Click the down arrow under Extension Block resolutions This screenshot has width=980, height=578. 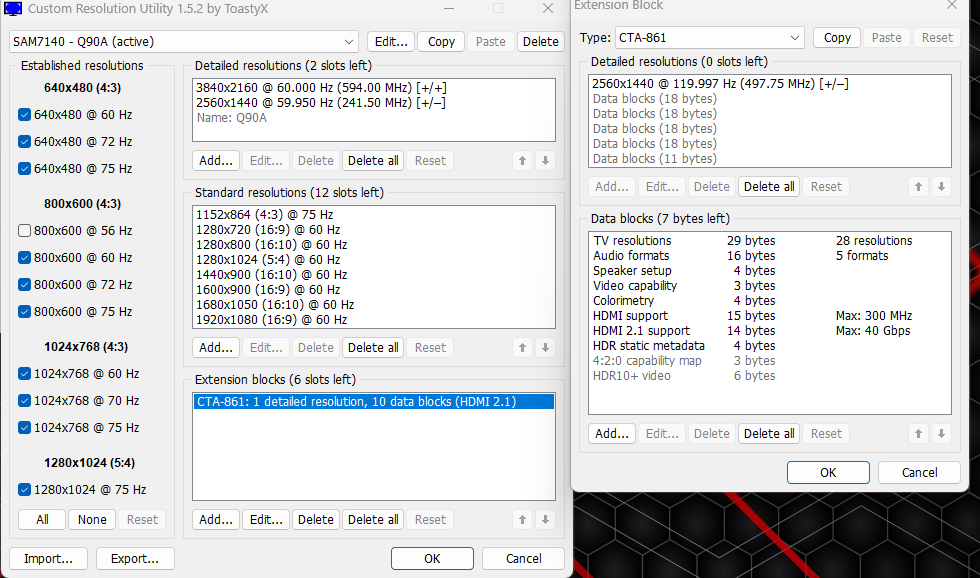pyautogui.click(x=941, y=186)
